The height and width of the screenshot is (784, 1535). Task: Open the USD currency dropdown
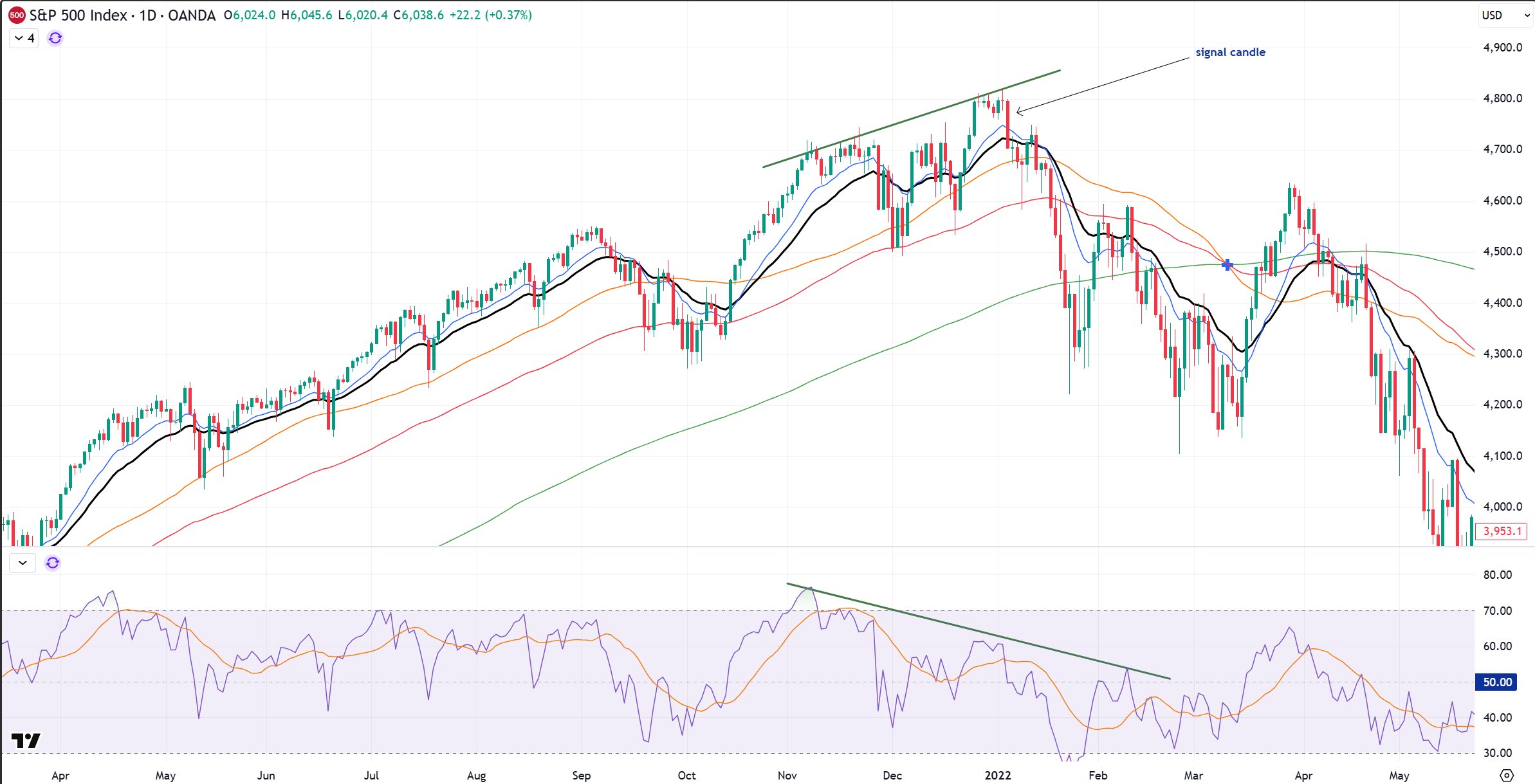(1504, 15)
